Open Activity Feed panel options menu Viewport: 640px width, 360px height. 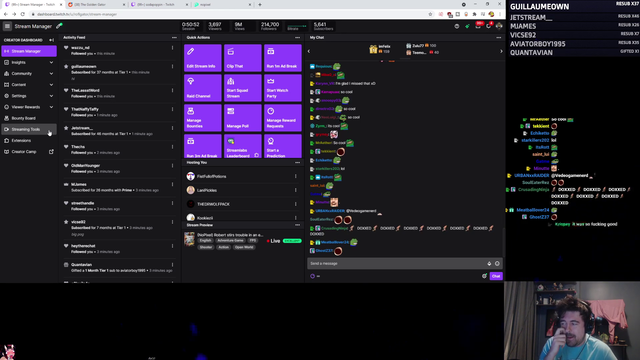pos(174,38)
